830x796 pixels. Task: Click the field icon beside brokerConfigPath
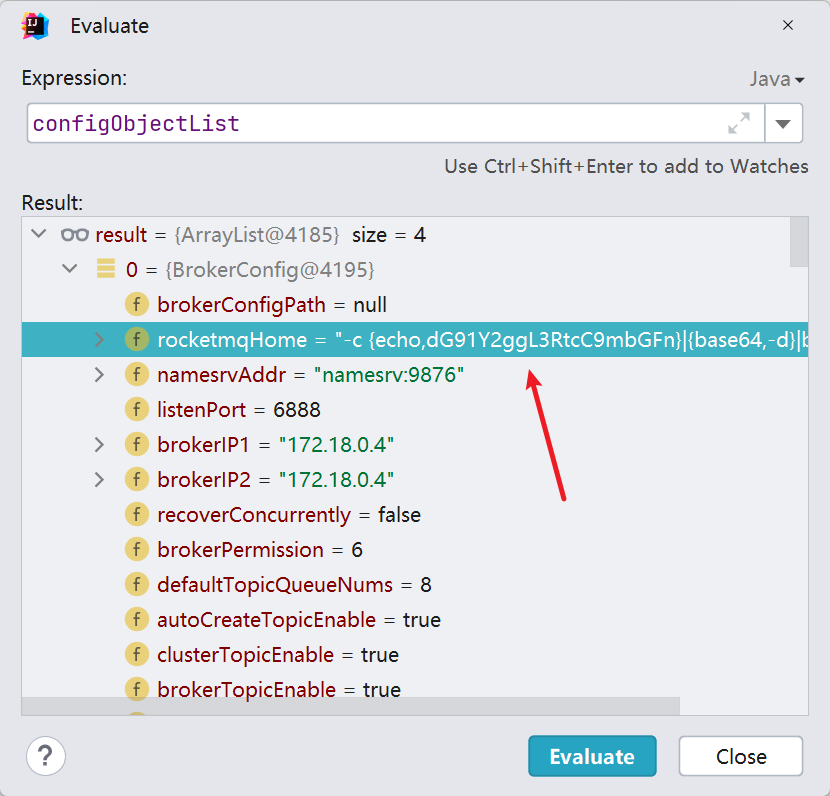coord(137,304)
